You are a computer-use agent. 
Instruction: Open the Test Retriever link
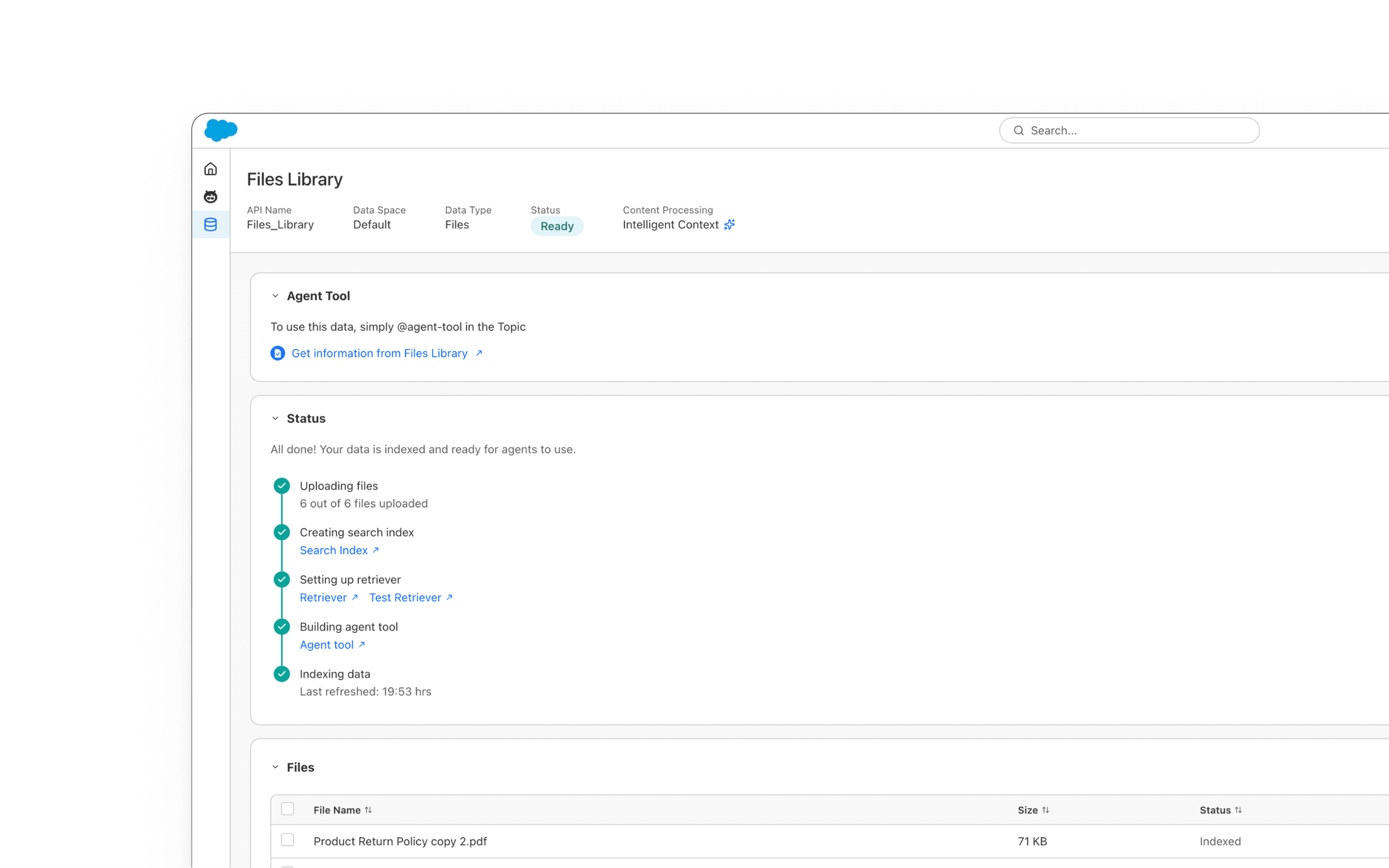coord(405,597)
